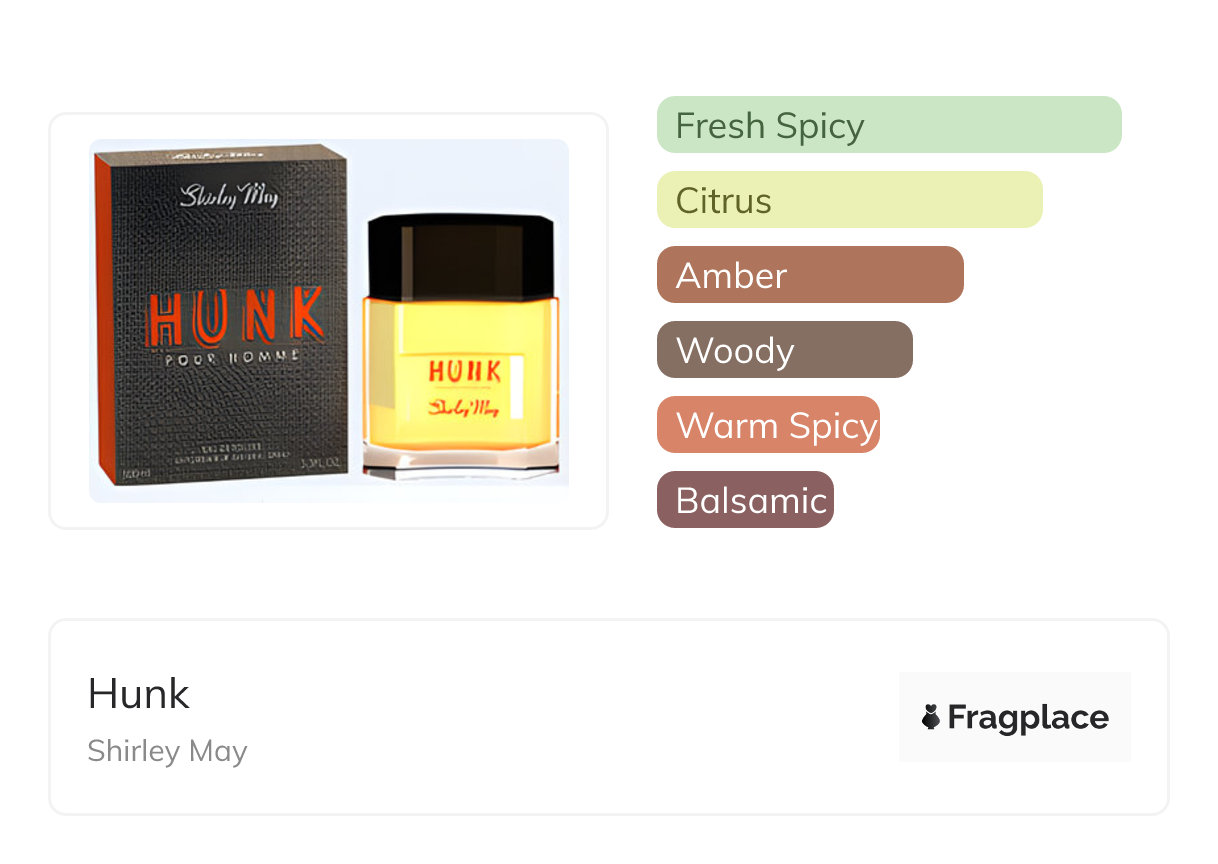
Task: Click the Shirley May script on box
Action: 228,194
